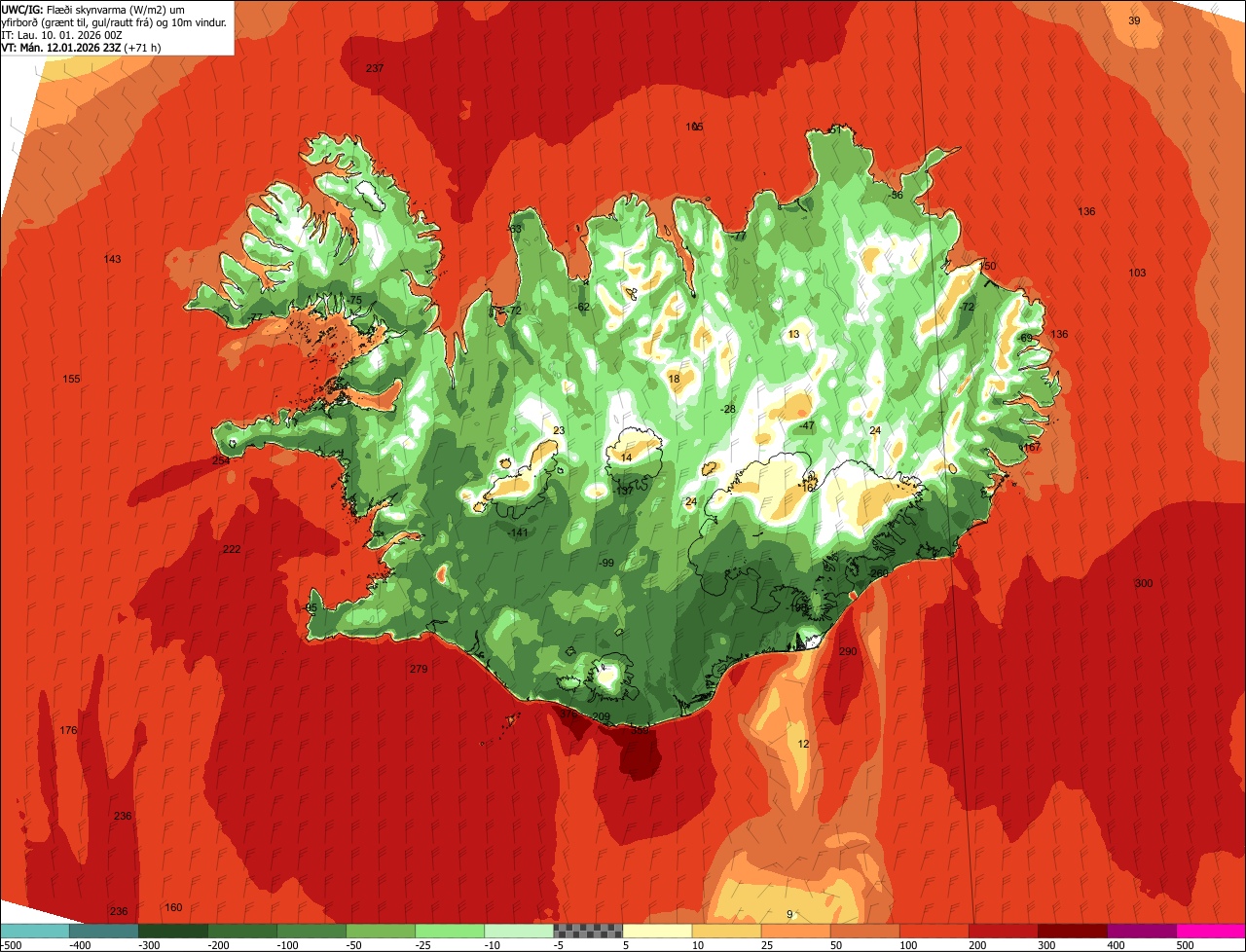Click the map value -77 on the north coast

[739, 236]
